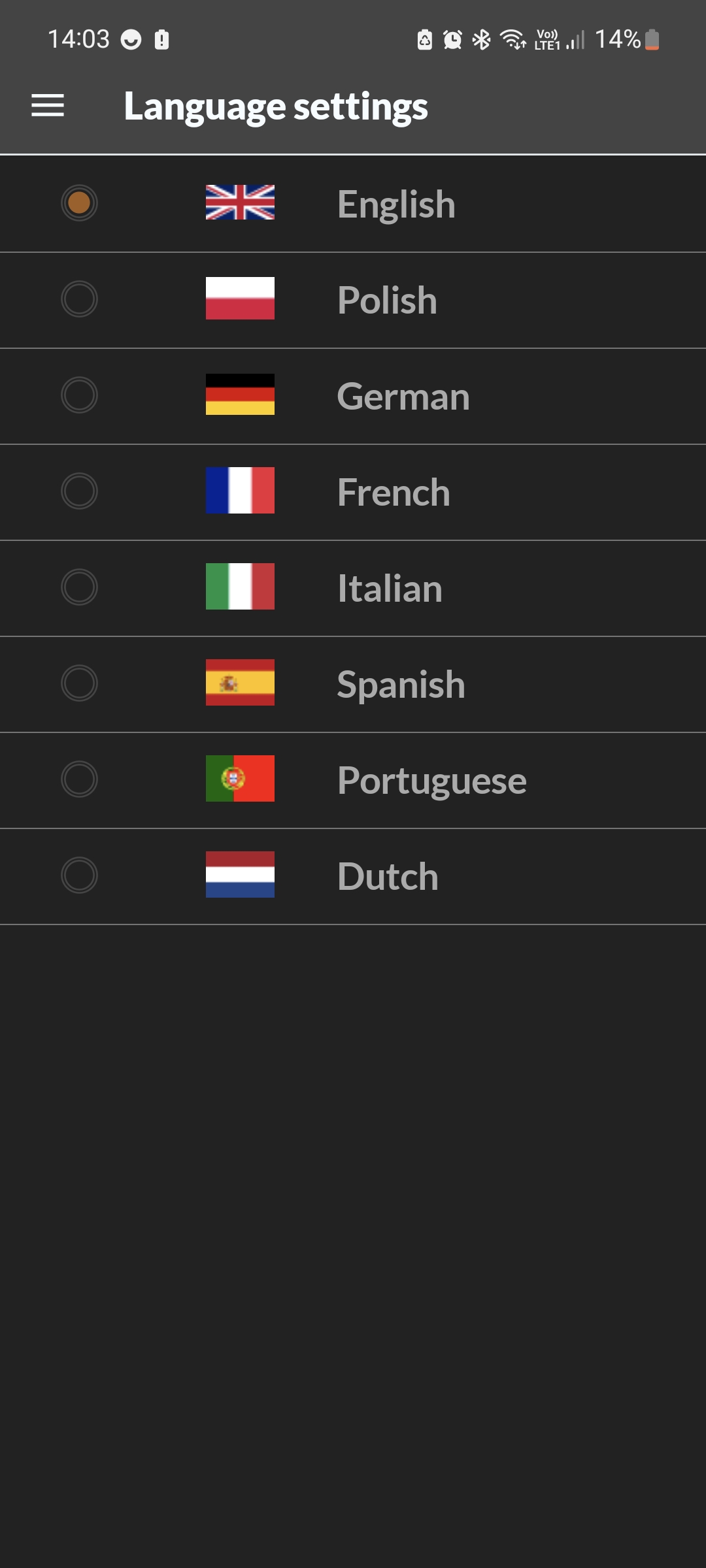Select the Dutch radio button
This screenshot has height=1568, width=706.
point(79,875)
